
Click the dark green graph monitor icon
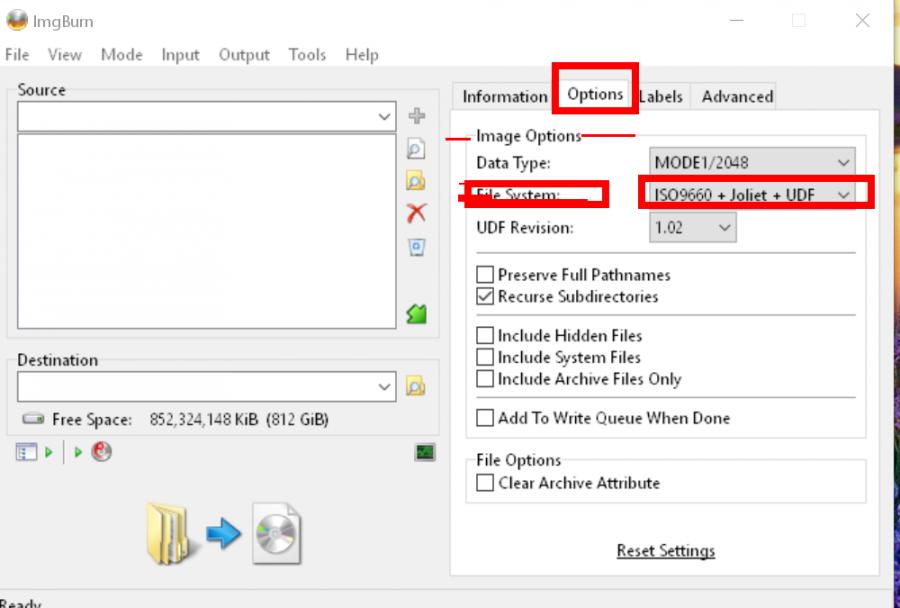pyautogui.click(x=425, y=452)
